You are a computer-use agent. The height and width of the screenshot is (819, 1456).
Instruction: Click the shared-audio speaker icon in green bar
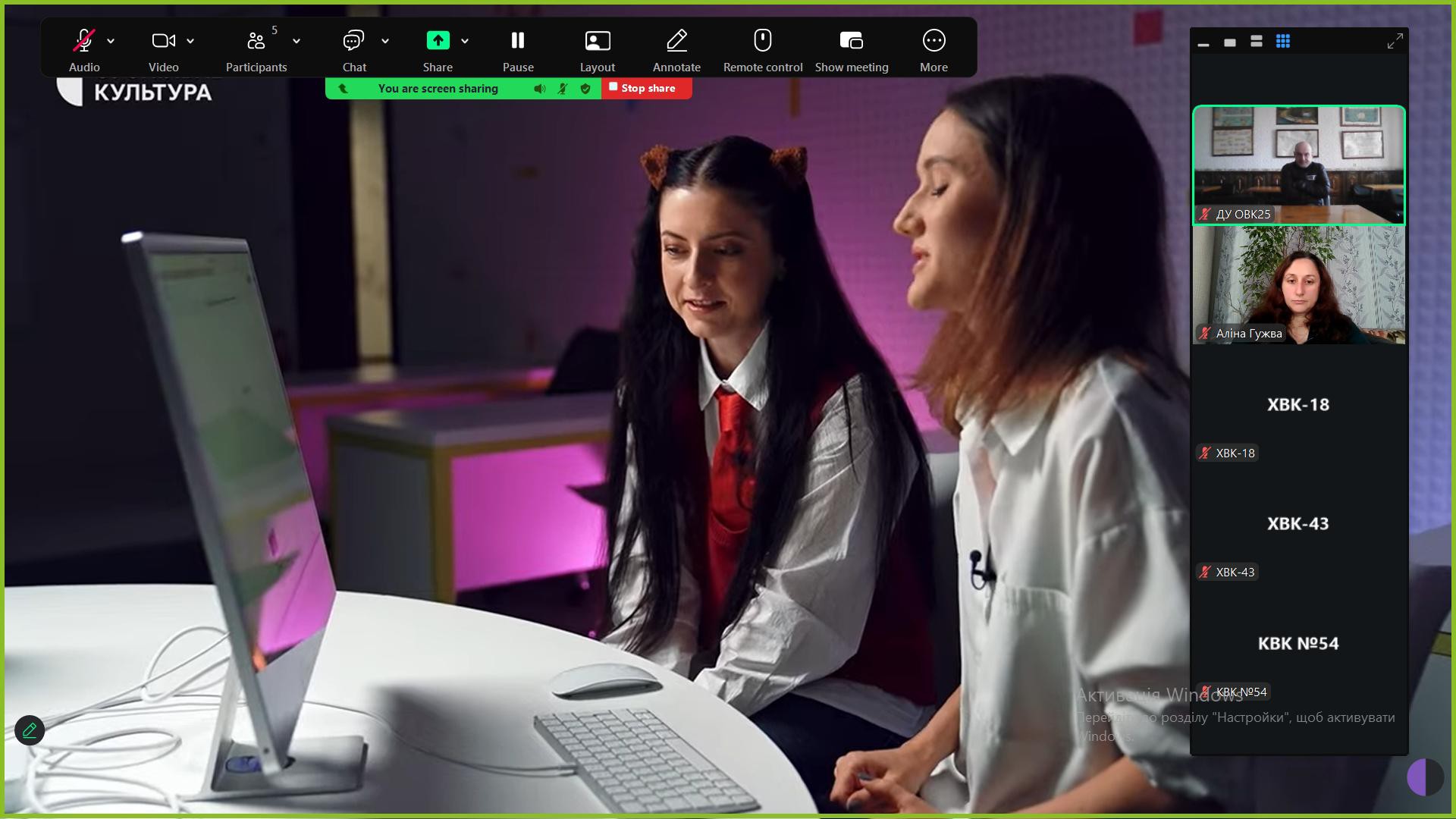(539, 89)
